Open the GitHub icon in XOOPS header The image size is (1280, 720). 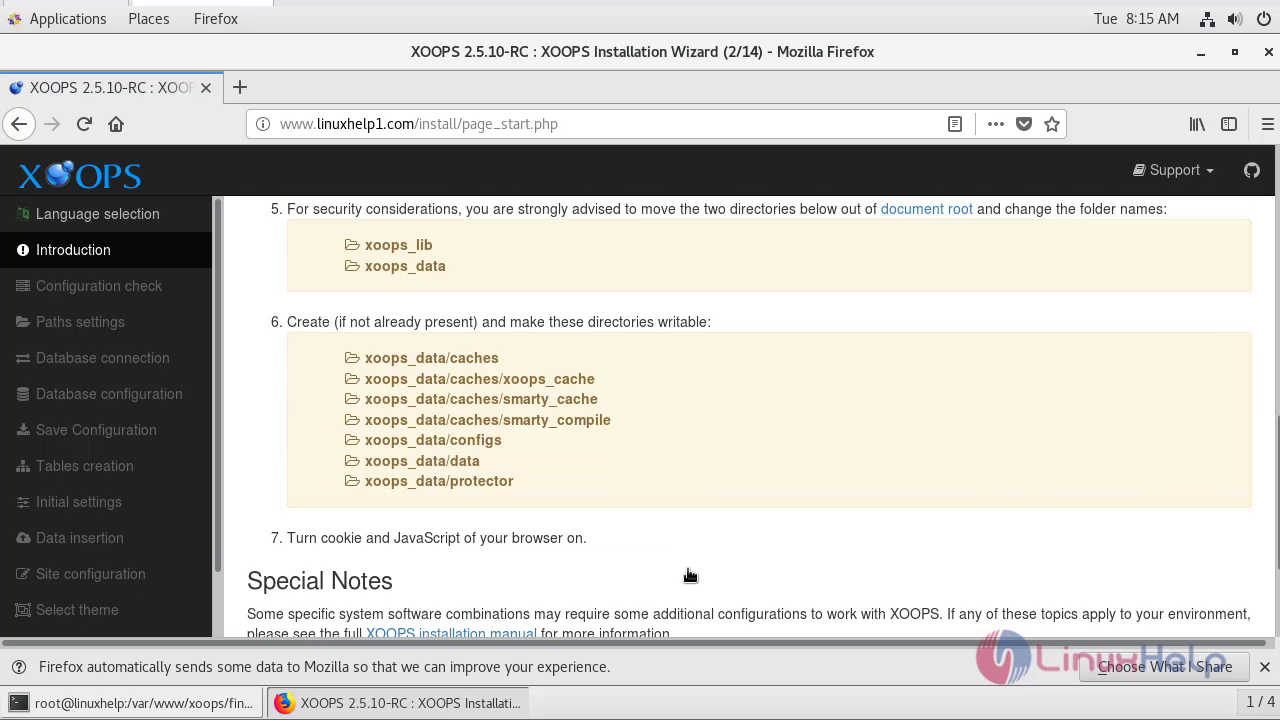click(1252, 170)
